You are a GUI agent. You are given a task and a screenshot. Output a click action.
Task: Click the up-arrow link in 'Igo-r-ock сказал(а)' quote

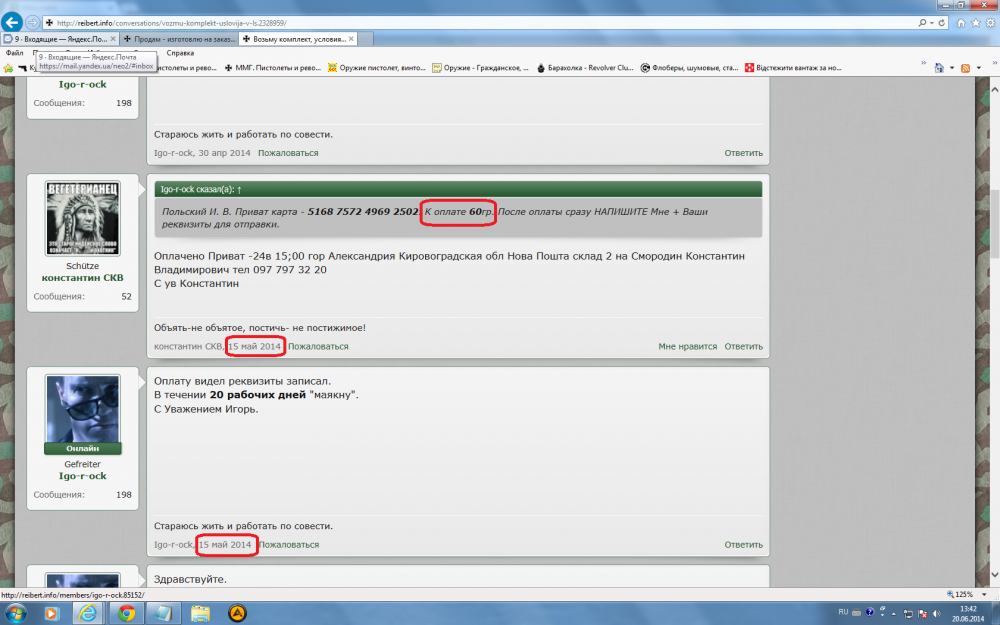239,189
